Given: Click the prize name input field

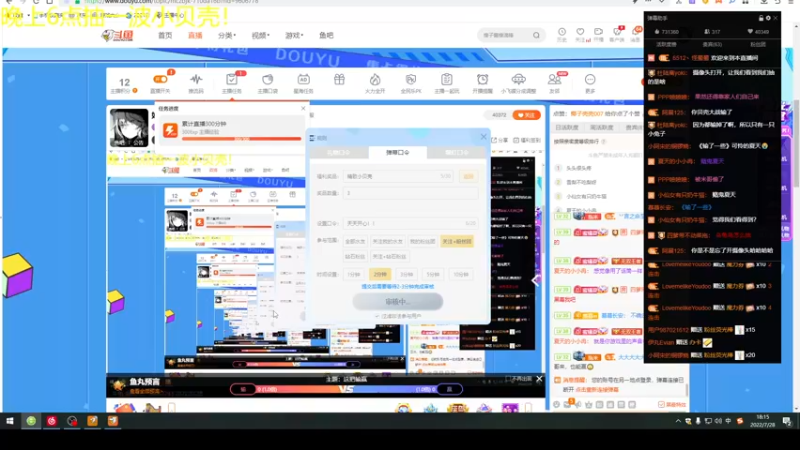Looking at the screenshot, I should point(398,176).
